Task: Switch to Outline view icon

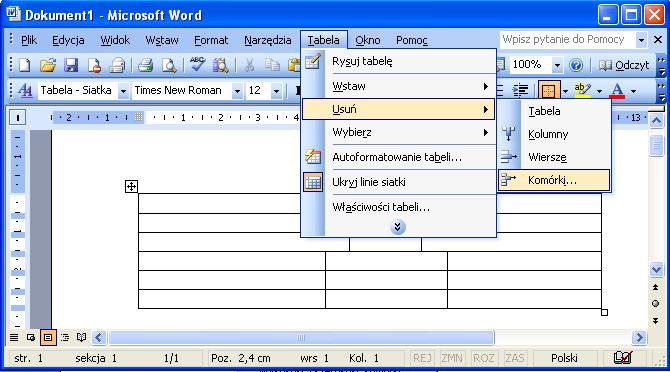Action: pos(65,337)
